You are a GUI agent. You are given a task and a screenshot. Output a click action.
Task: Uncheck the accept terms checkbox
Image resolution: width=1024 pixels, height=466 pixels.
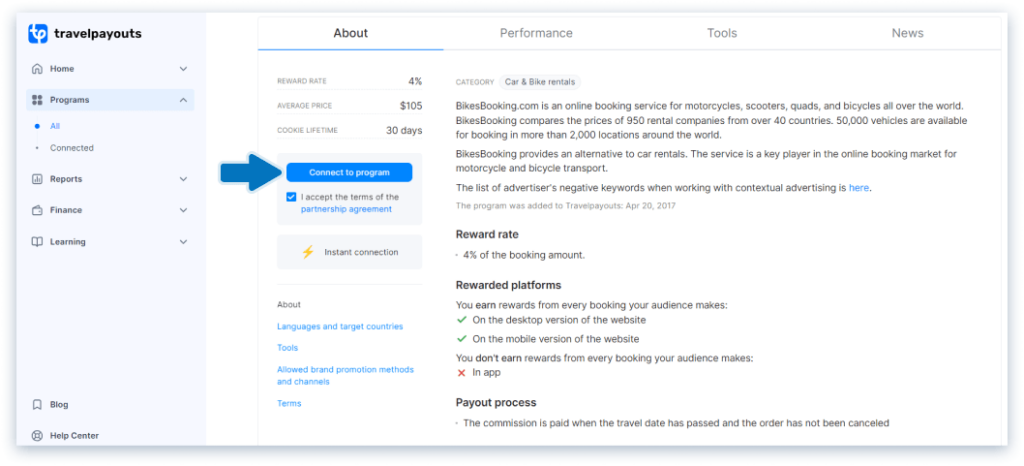coord(291,198)
